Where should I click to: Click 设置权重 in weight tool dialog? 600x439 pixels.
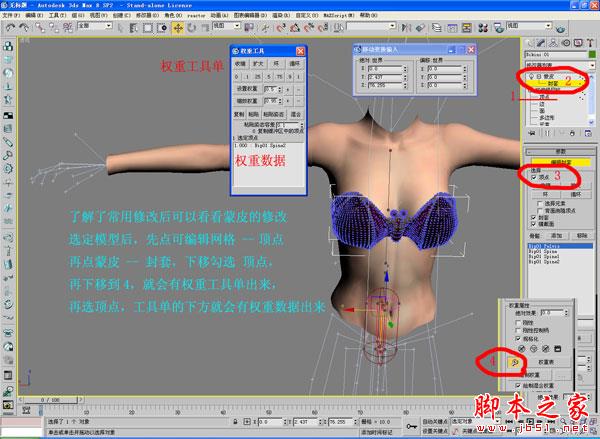pyautogui.click(x=247, y=89)
